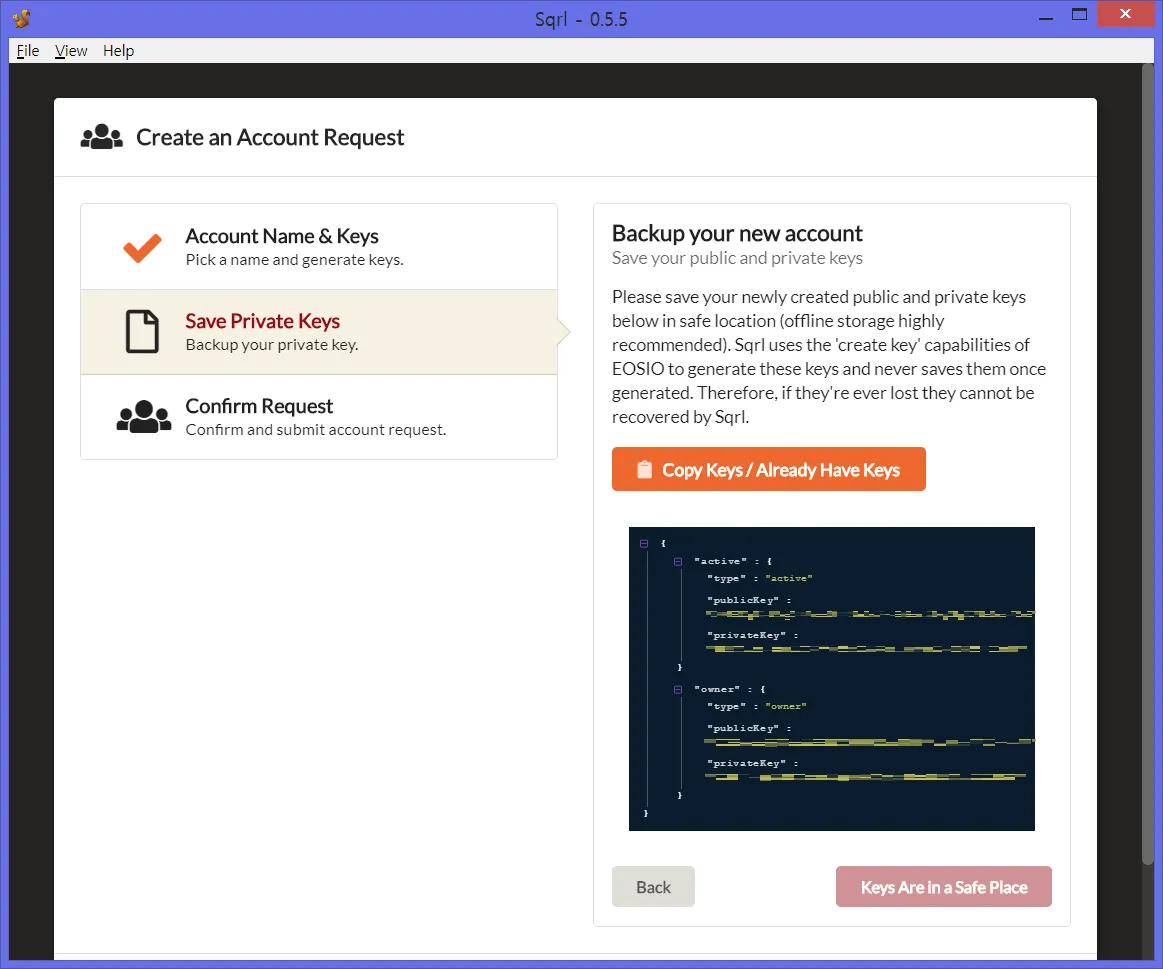Select the Account Name & Keys step

click(x=319, y=247)
